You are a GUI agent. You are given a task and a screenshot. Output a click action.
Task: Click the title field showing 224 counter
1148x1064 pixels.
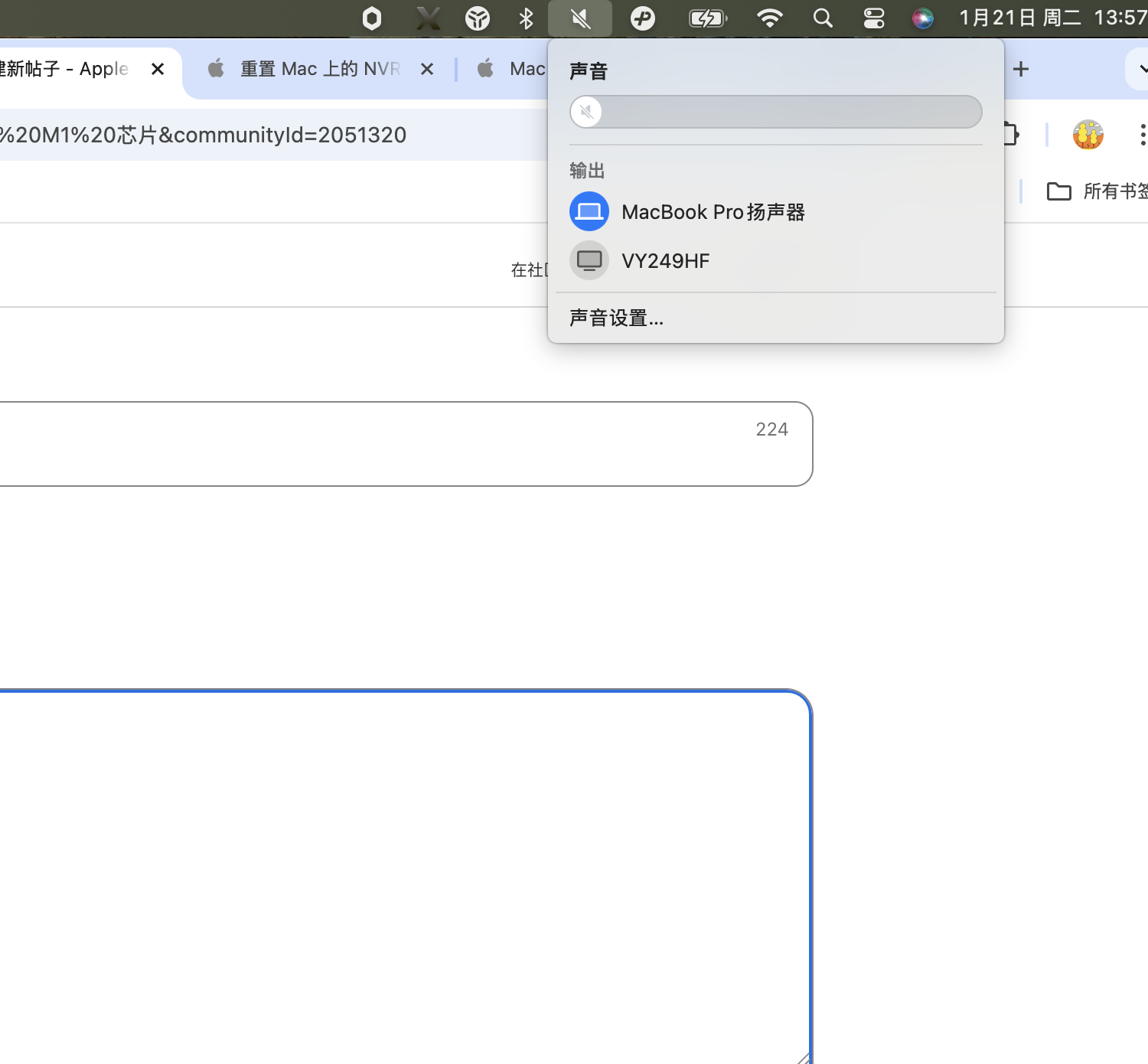pyautogui.click(x=383, y=444)
